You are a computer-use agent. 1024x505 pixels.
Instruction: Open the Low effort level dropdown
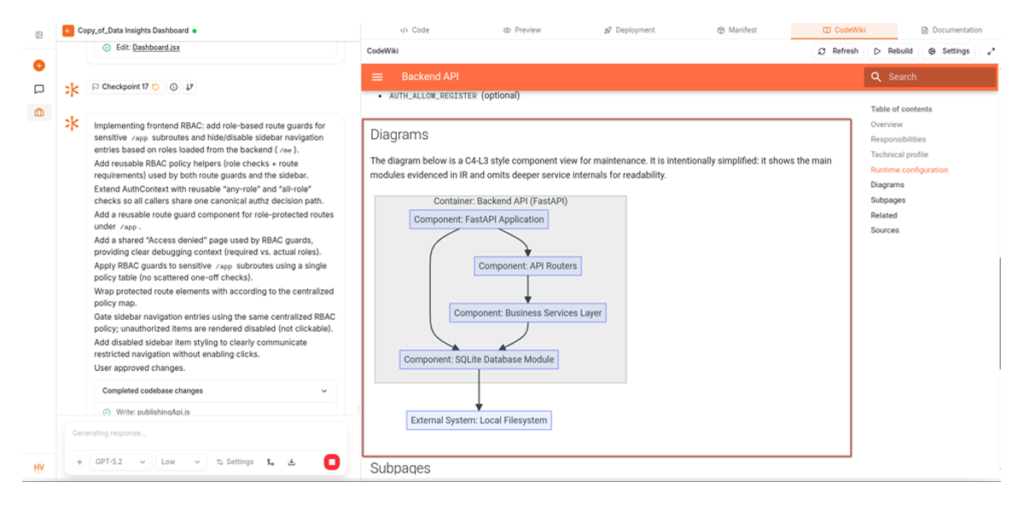point(181,462)
